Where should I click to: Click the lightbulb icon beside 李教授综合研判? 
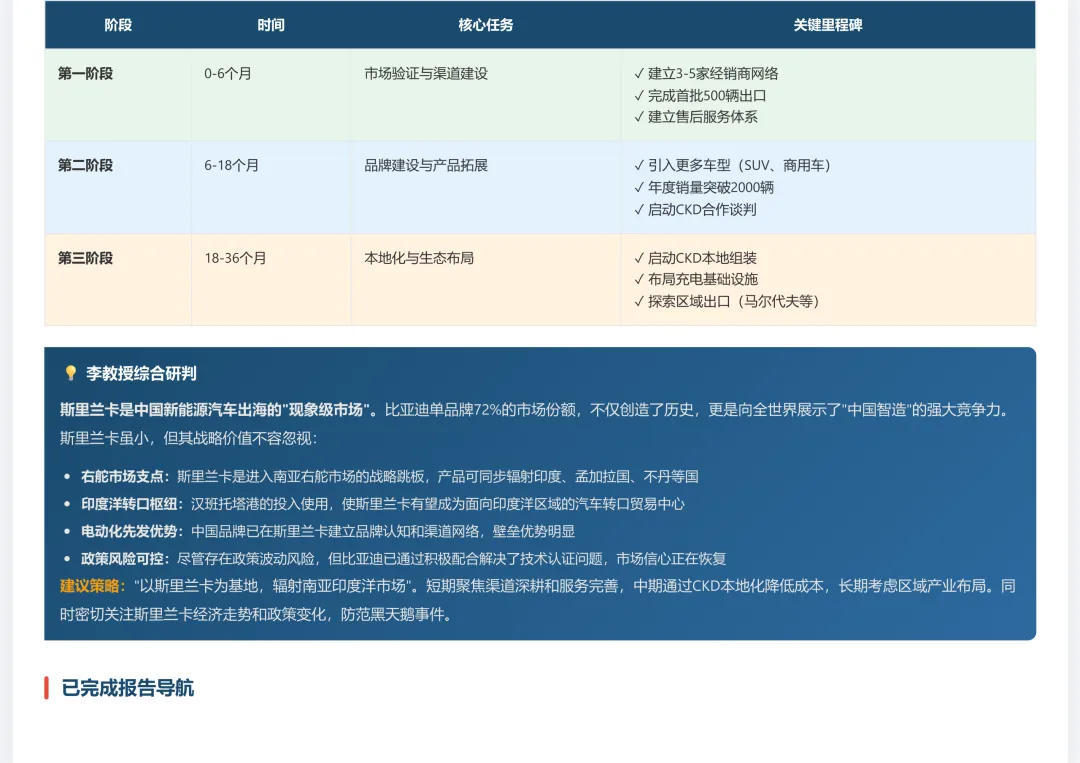click(x=70, y=373)
